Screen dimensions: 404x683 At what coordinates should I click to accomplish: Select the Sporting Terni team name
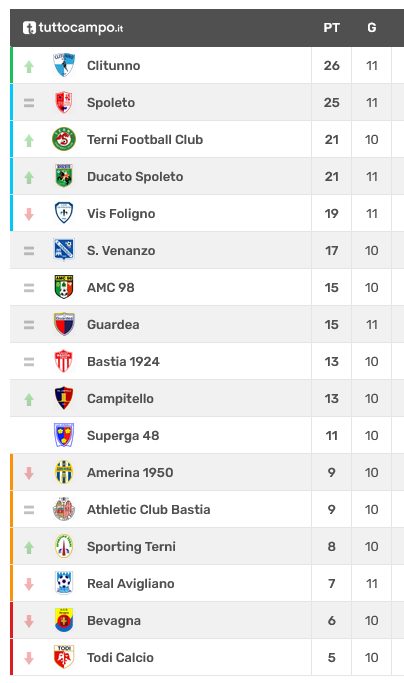131,546
